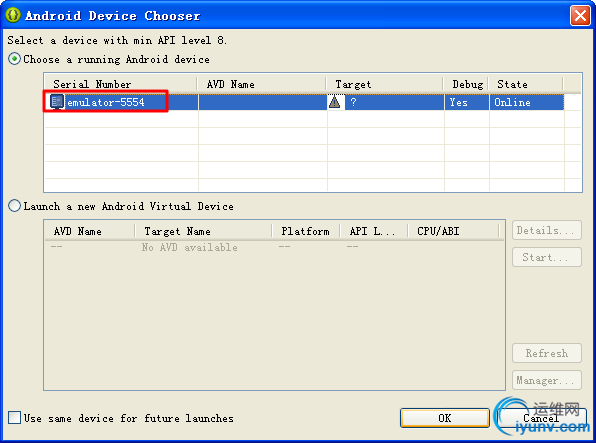Click the AVD Name header in running devices table

(262, 84)
